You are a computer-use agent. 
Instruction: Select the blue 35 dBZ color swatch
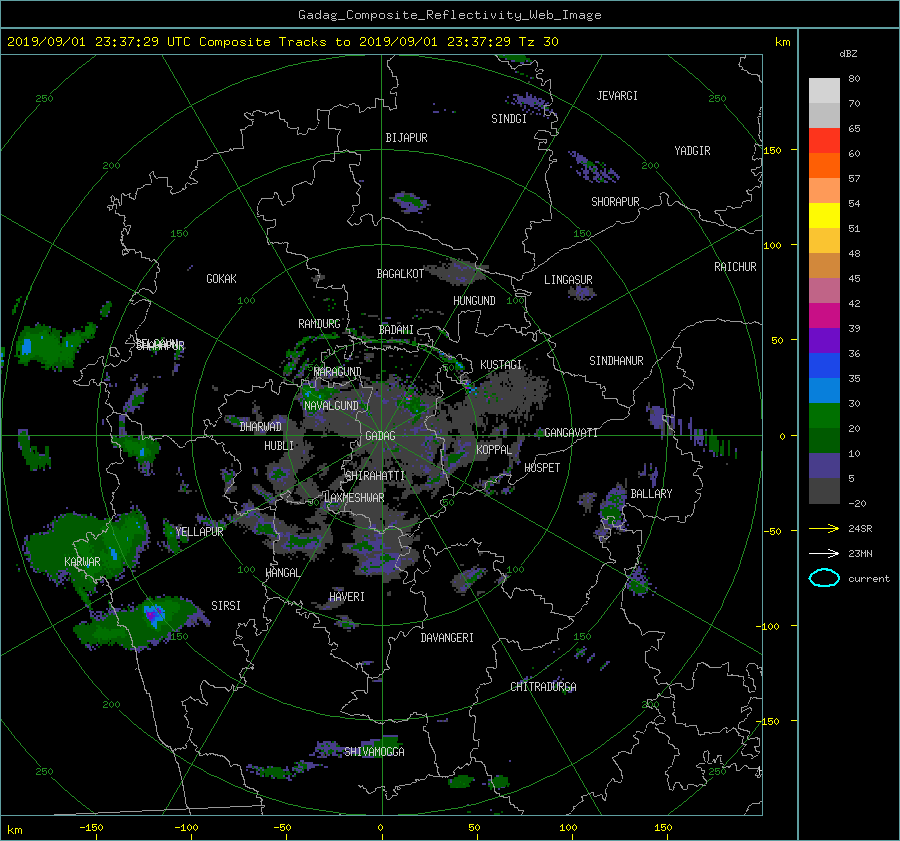[x=824, y=366]
